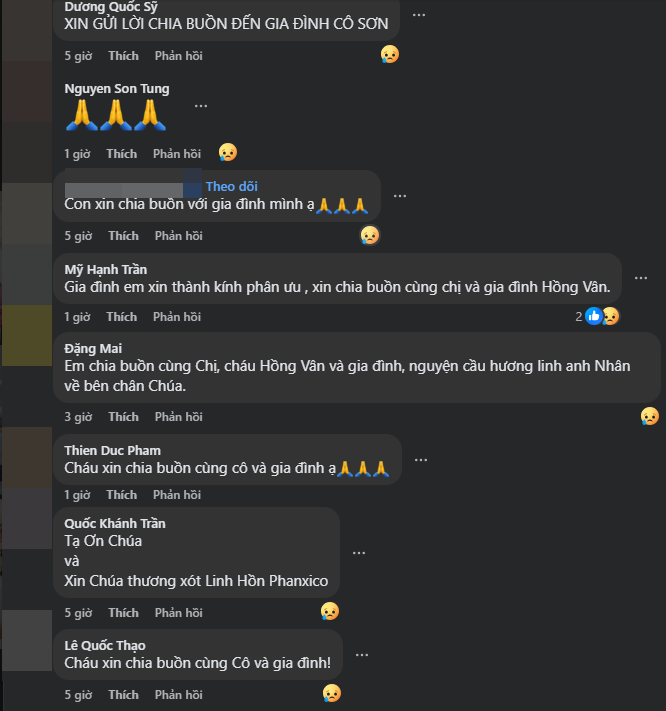Like Dương Quốc Sỹ's comment with Thích
666x711 pixels.
pos(123,56)
